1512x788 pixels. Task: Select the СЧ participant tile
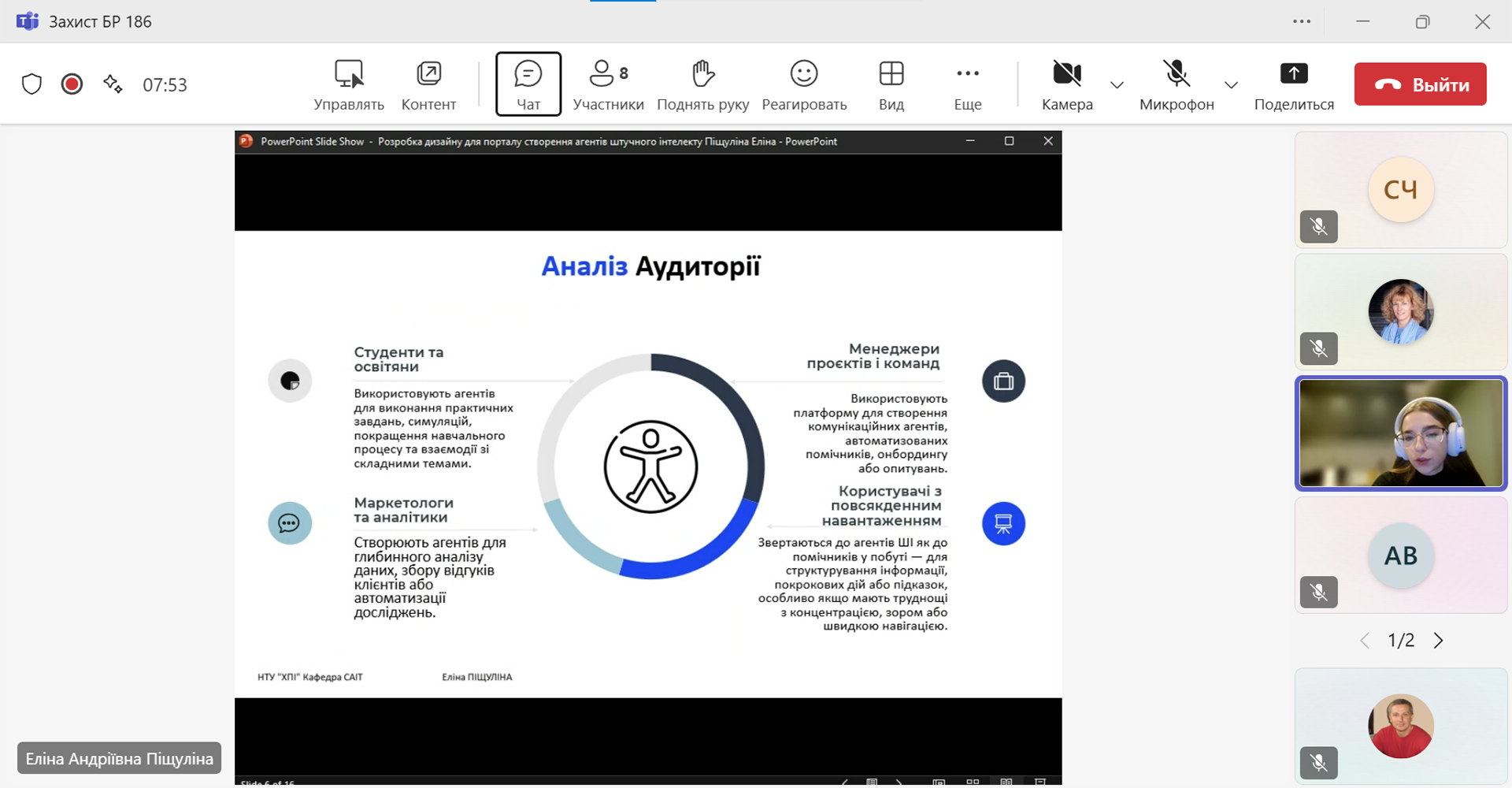(x=1400, y=190)
